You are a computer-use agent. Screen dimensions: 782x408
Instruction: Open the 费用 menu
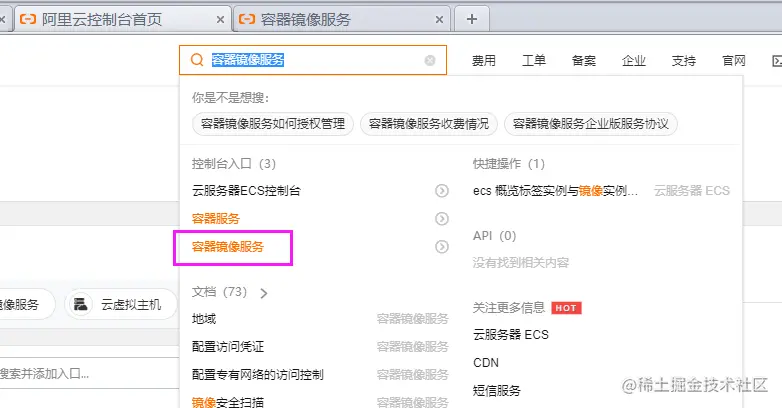click(484, 60)
